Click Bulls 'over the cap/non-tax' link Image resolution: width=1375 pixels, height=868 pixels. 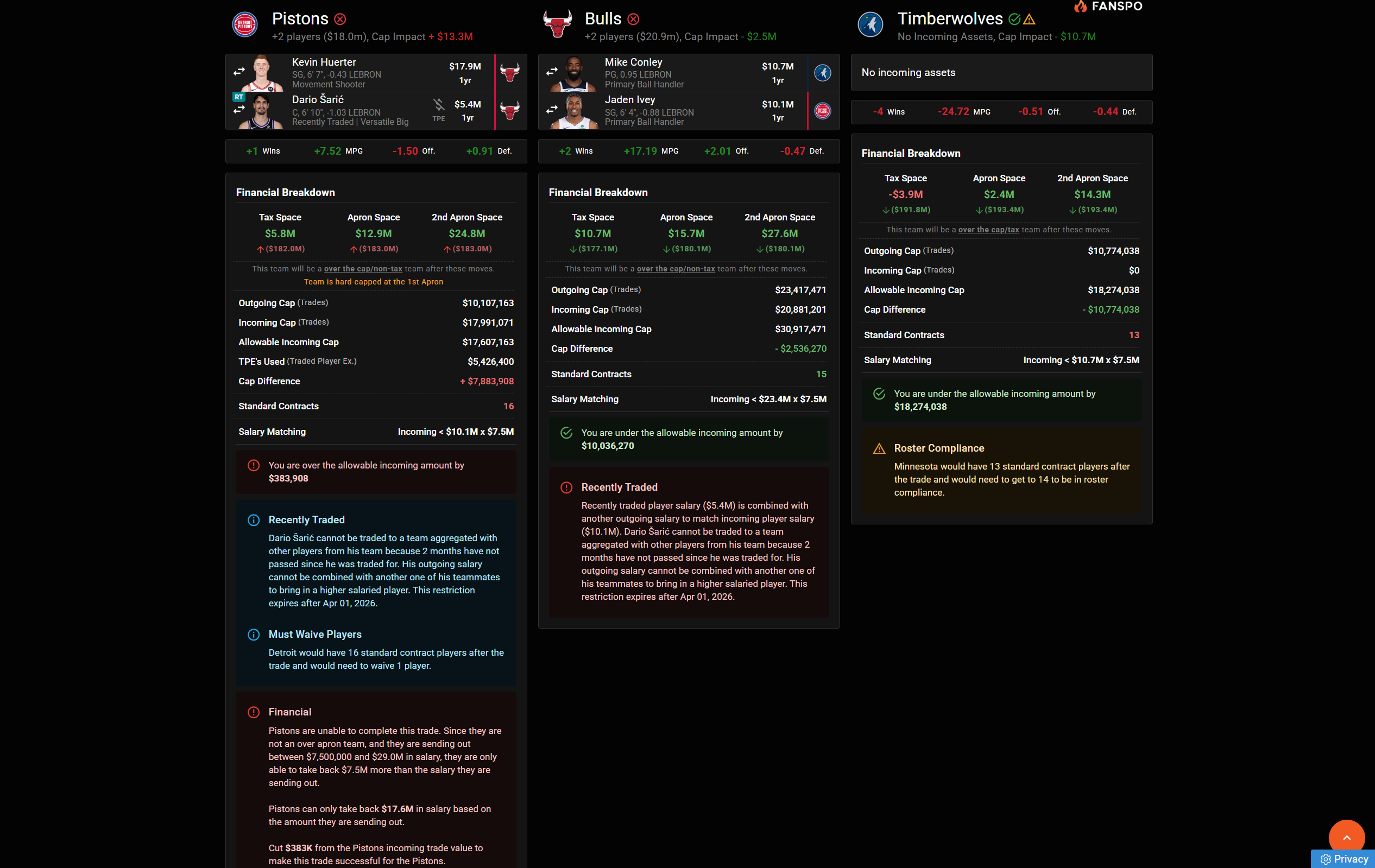pos(676,269)
